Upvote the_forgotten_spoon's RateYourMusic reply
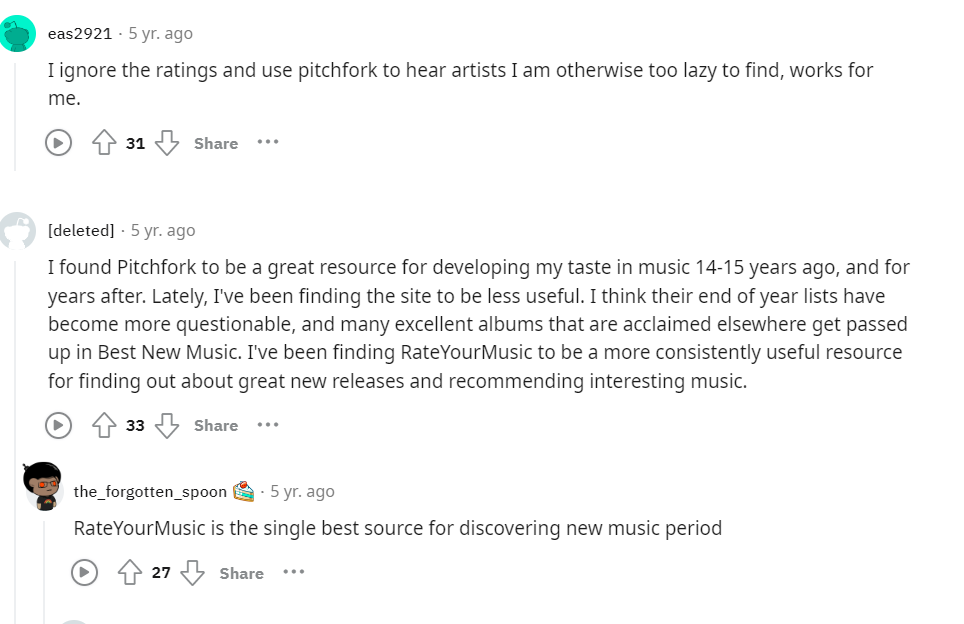The width and height of the screenshot is (964, 624). (x=130, y=573)
